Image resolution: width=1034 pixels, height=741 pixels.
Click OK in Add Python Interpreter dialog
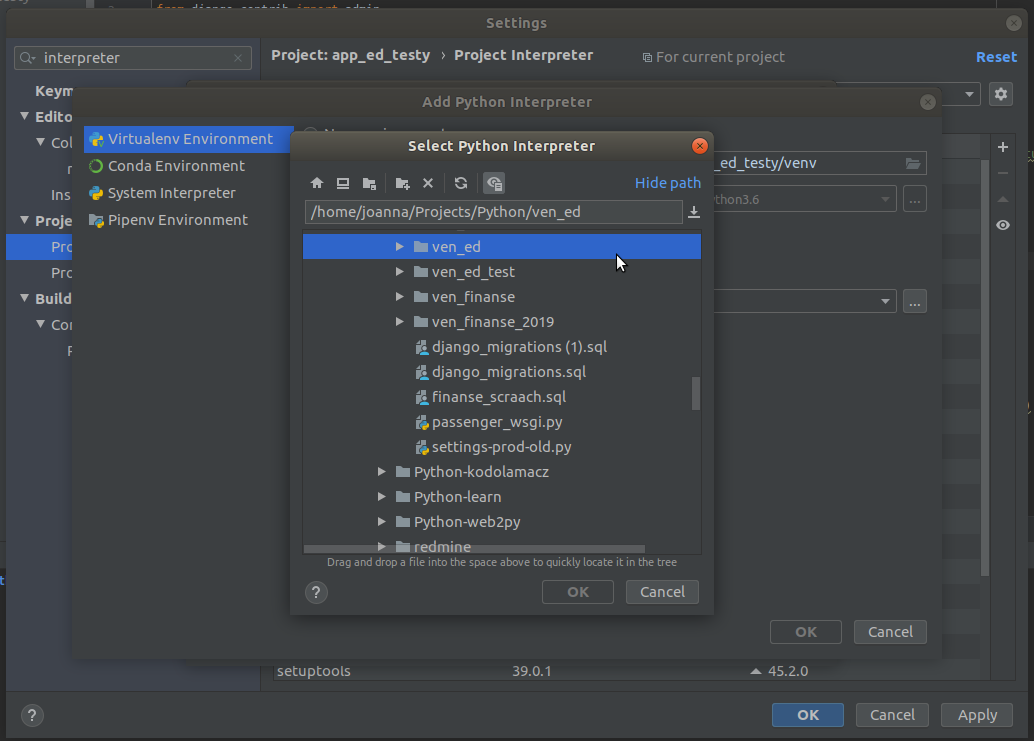click(806, 632)
